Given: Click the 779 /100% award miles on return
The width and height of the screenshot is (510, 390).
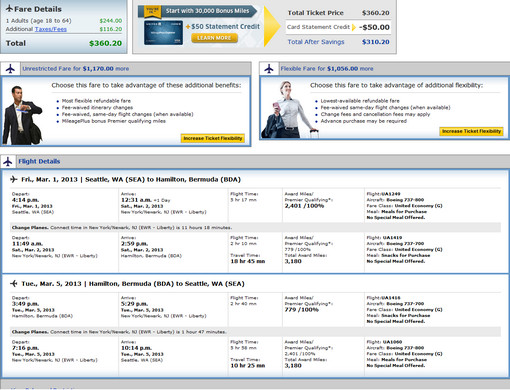Looking at the screenshot, I should tap(302, 310).
